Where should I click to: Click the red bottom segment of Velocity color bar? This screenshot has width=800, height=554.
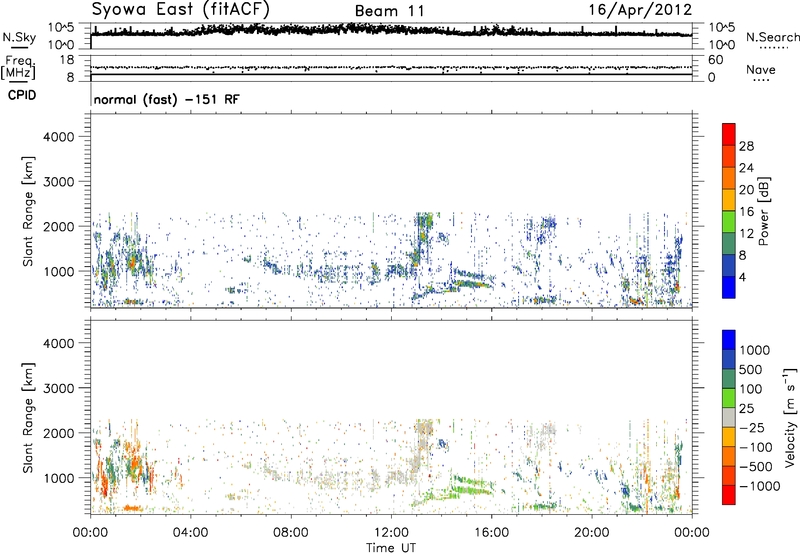pyautogui.click(x=729, y=495)
